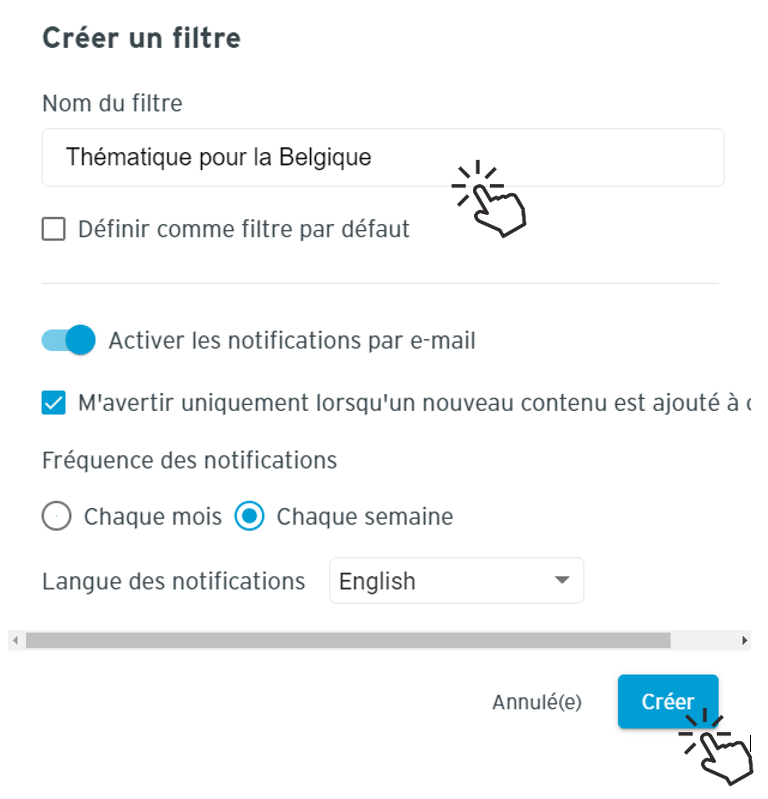Click the horizontal scrollbar right arrow
768x799 pixels.
pos(744,641)
